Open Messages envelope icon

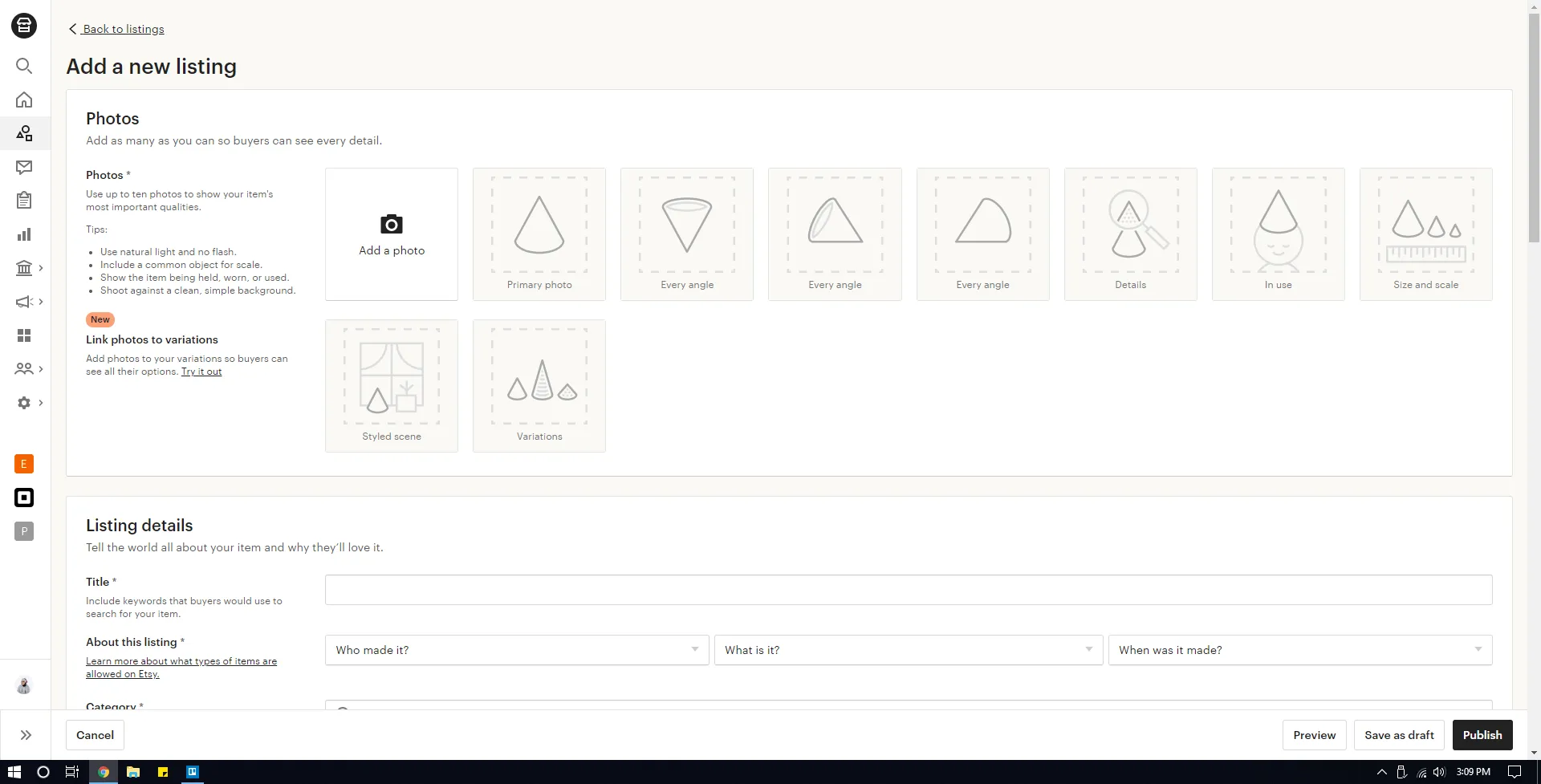(24, 167)
